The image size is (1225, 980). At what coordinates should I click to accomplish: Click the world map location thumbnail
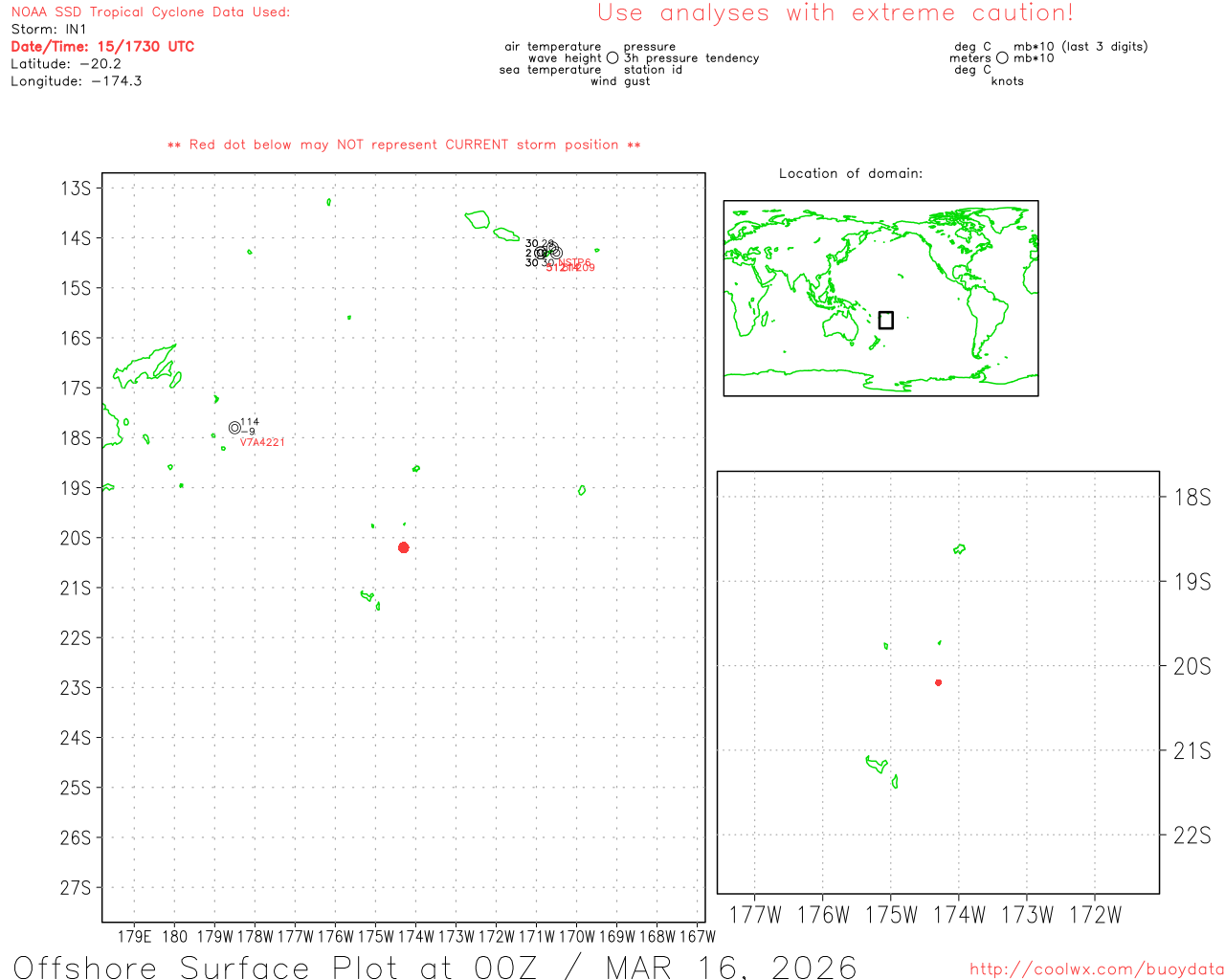pos(880,298)
